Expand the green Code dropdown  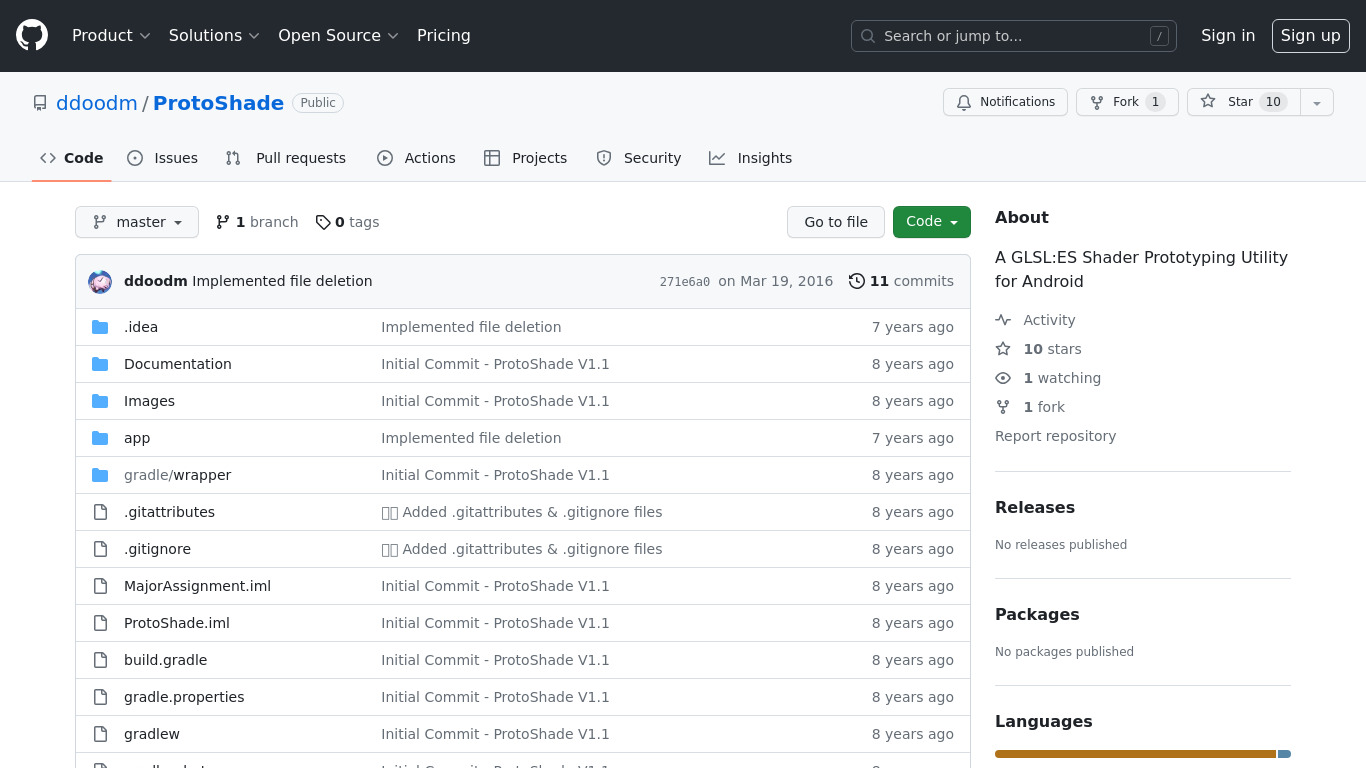931,222
